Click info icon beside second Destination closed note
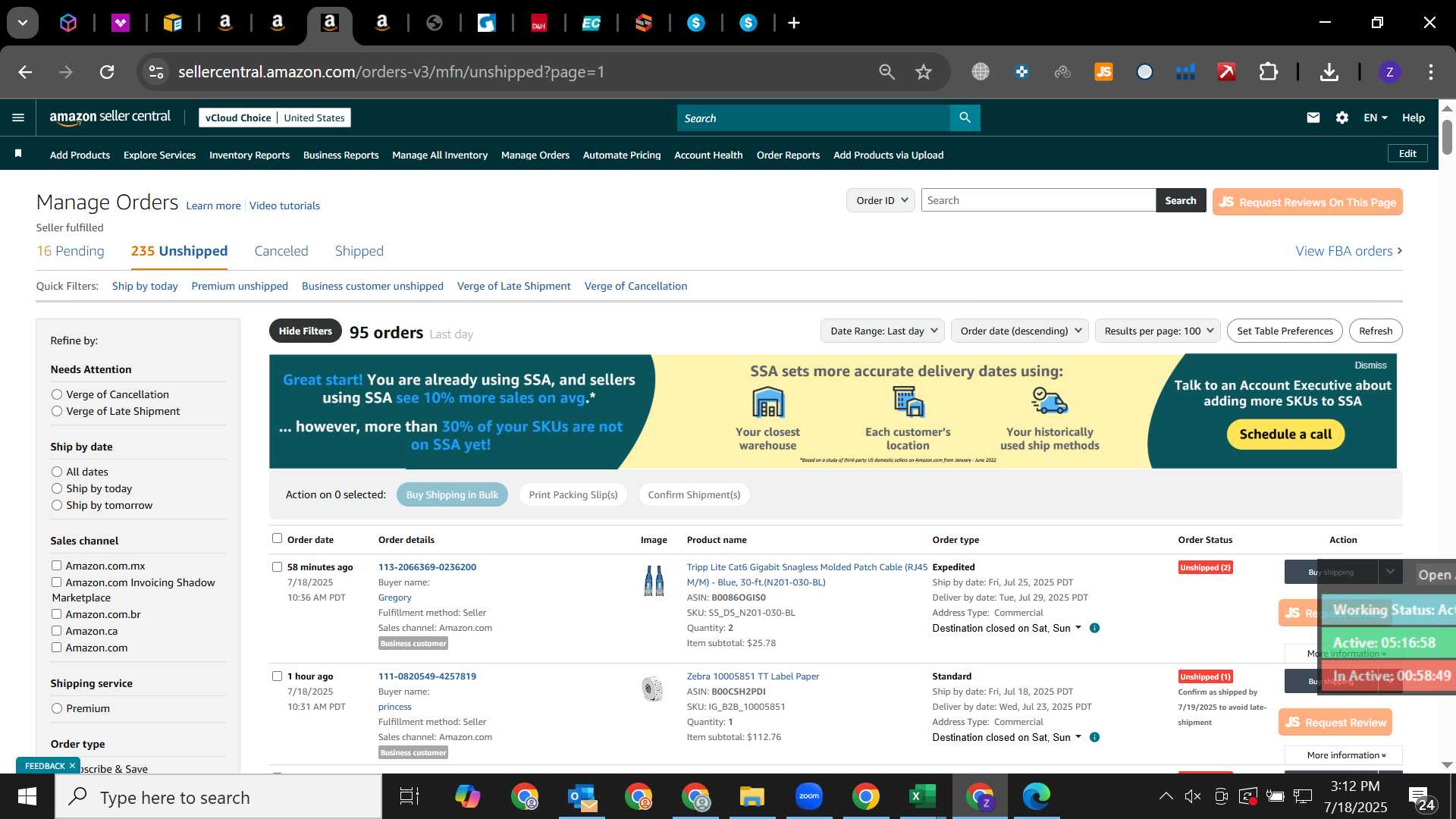 tap(1094, 737)
